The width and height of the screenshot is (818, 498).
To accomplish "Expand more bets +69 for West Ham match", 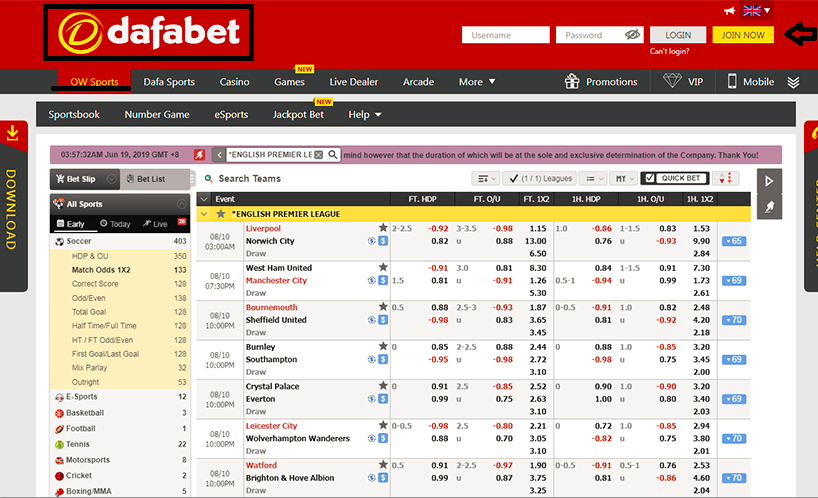I will [x=733, y=281].
